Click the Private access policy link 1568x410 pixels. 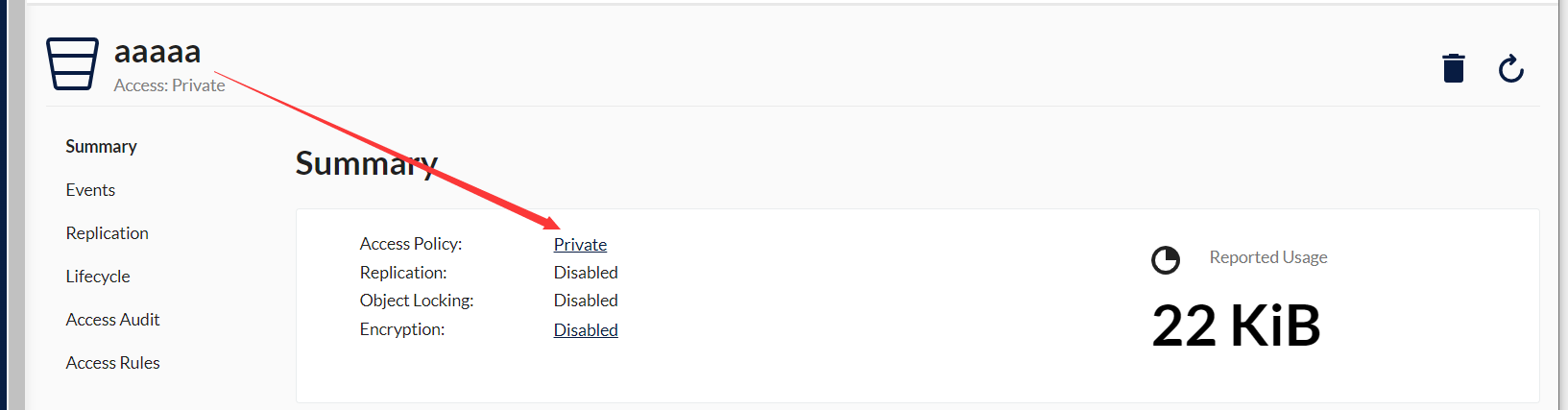580,244
